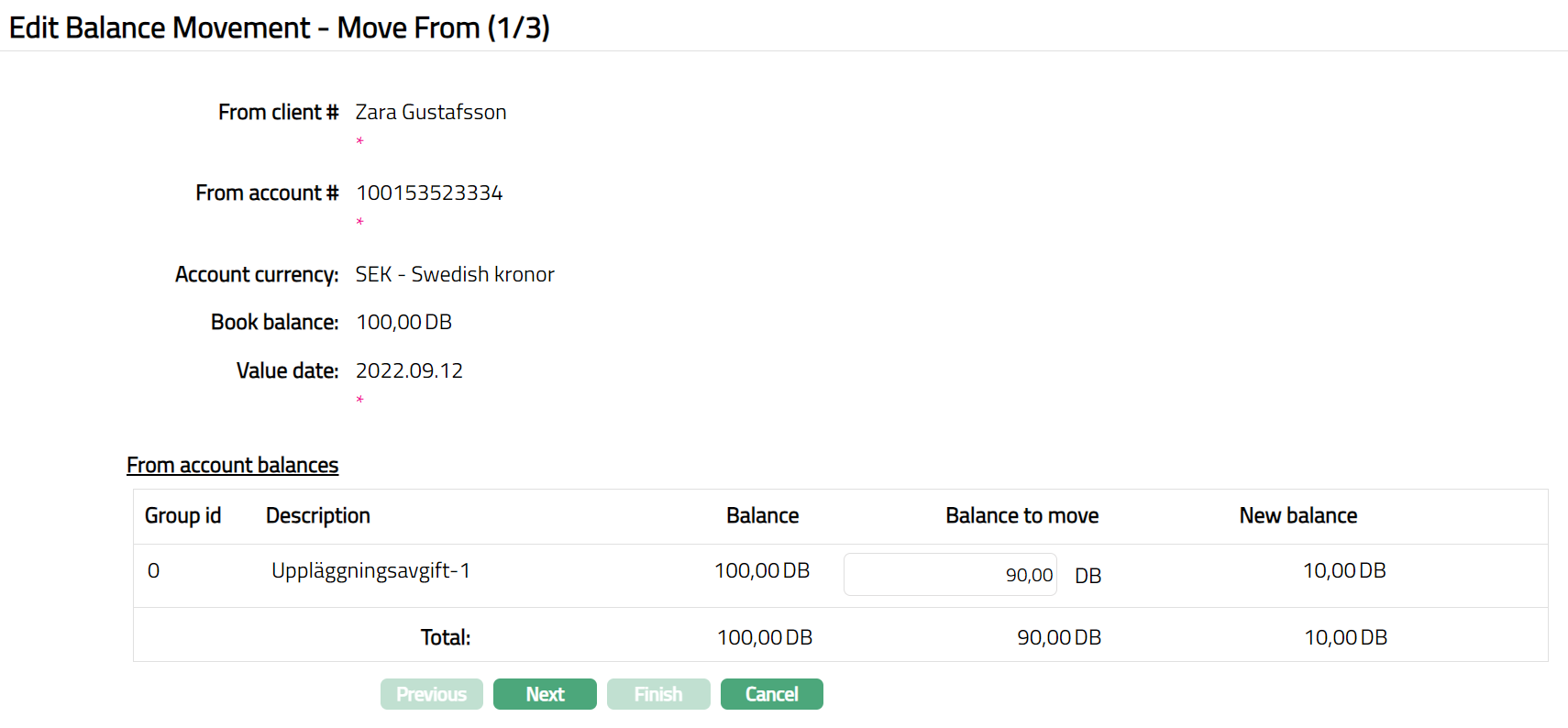This screenshot has height=728, width=1568.
Task: Click the 10,00 DB new balance in Uppläggningsavgift row
Action: [x=1343, y=570]
